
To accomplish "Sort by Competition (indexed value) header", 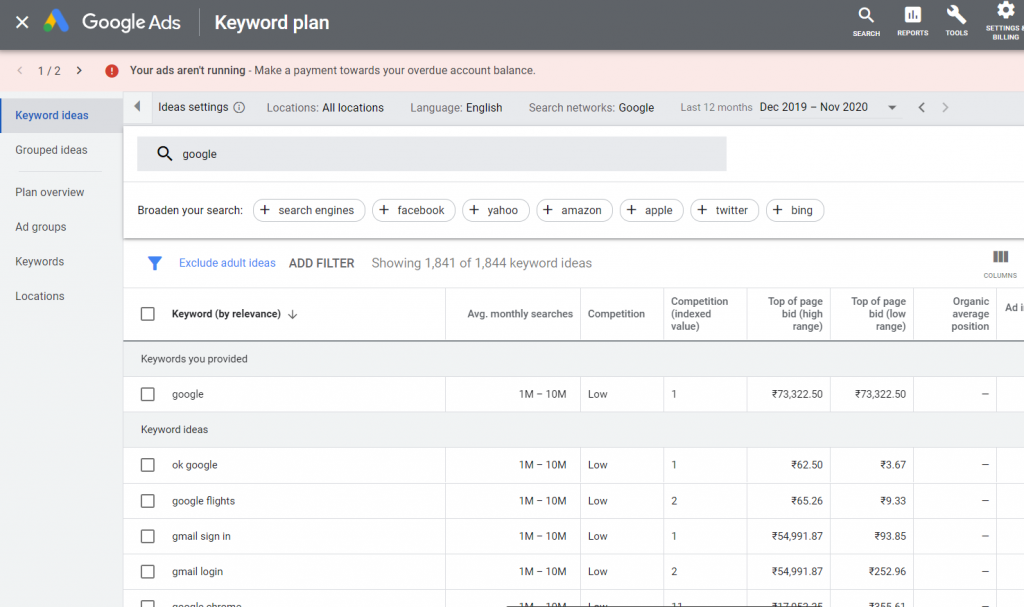I will pyautogui.click(x=699, y=314).
